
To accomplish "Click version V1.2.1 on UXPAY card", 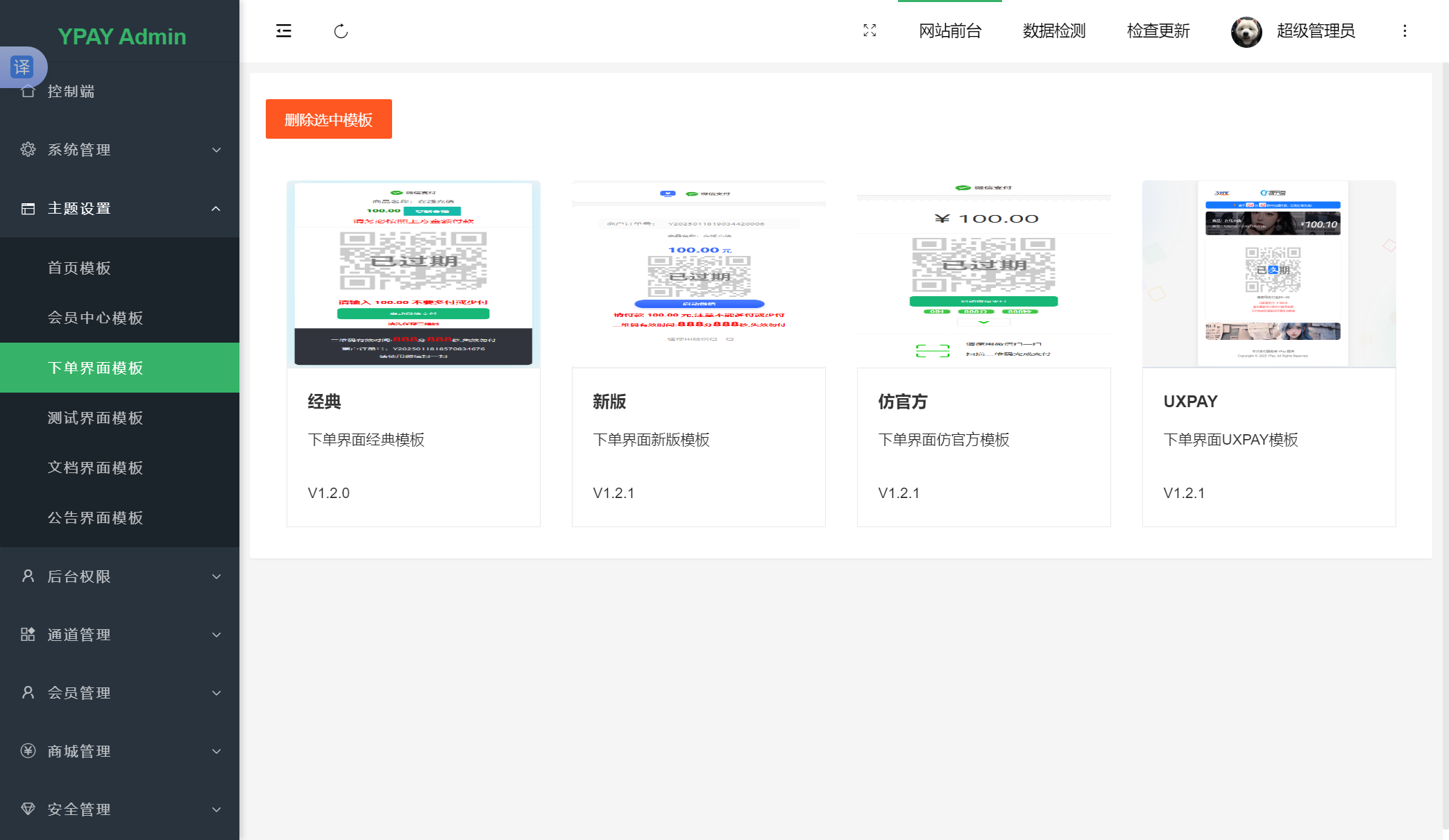I will 1184,493.
